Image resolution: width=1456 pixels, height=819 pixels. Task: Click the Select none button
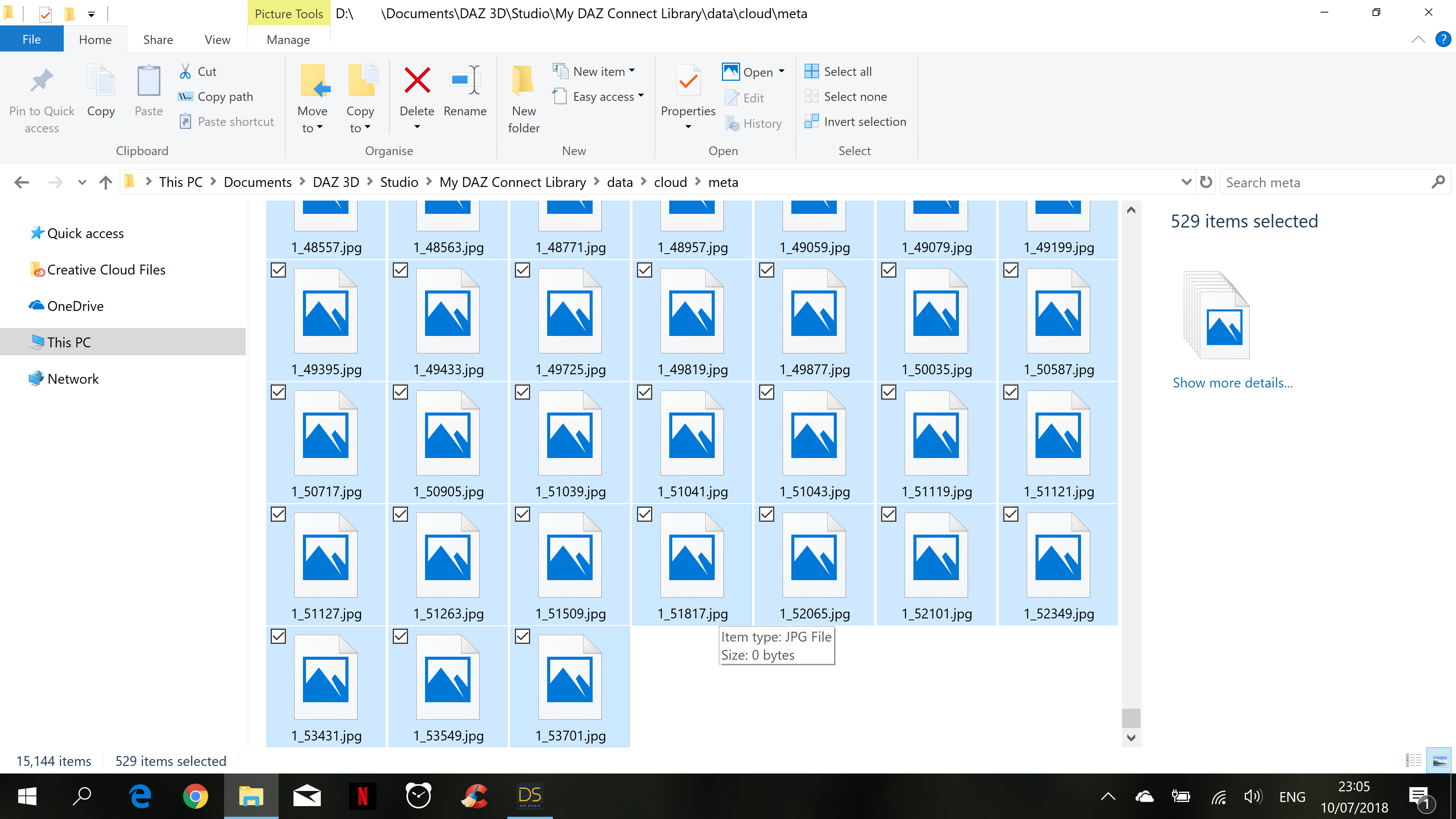point(855,97)
